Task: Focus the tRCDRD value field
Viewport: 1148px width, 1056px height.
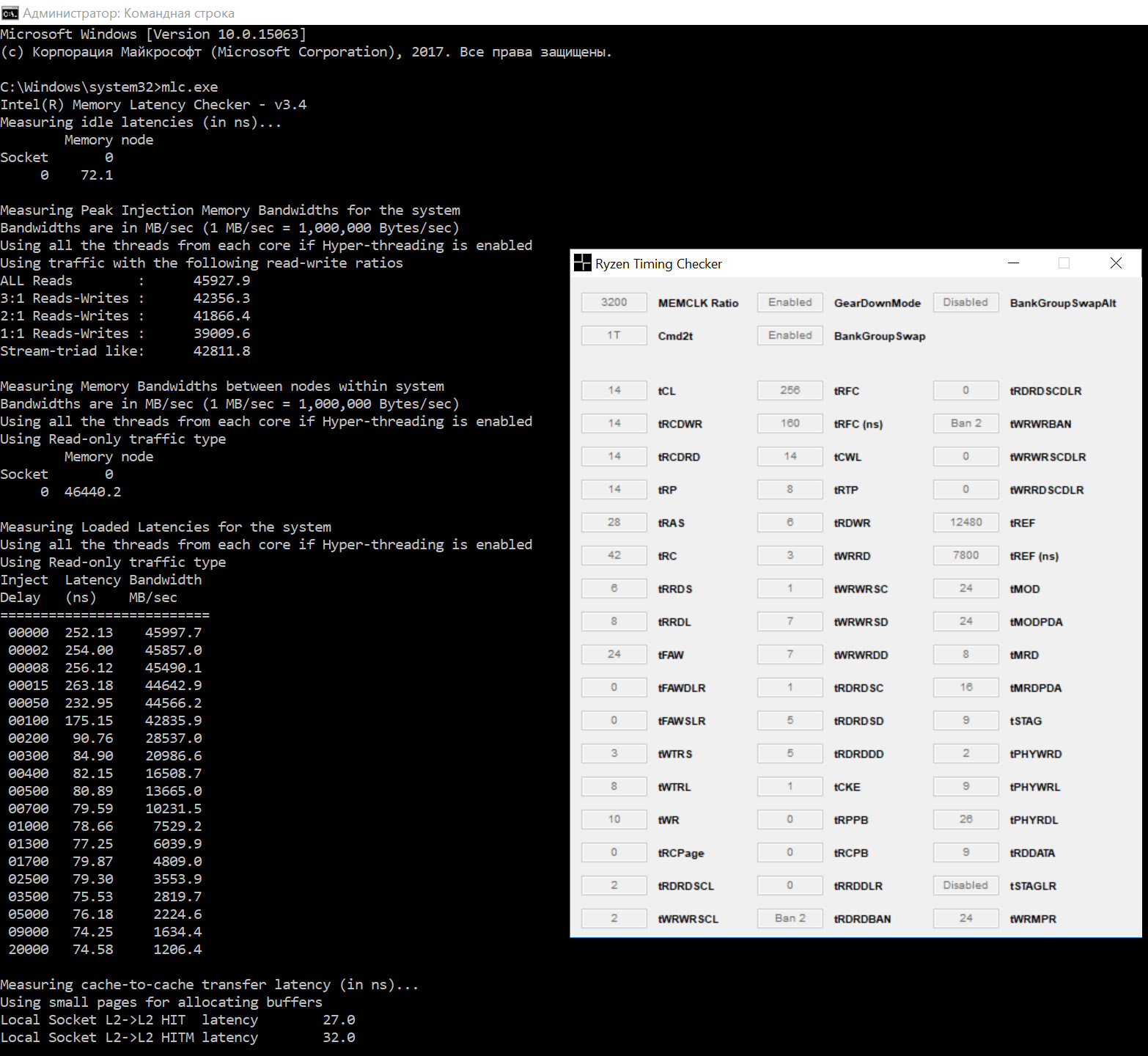Action: [614, 456]
